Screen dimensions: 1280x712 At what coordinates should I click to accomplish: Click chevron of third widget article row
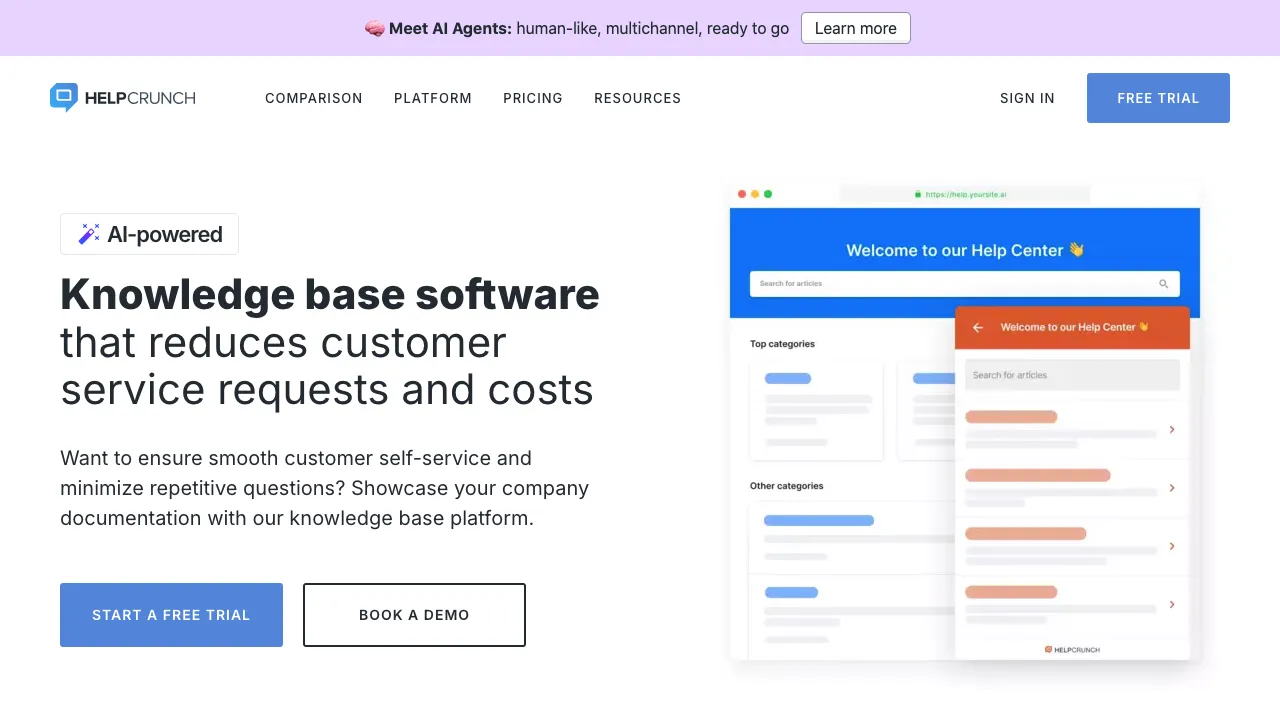[x=1172, y=546]
